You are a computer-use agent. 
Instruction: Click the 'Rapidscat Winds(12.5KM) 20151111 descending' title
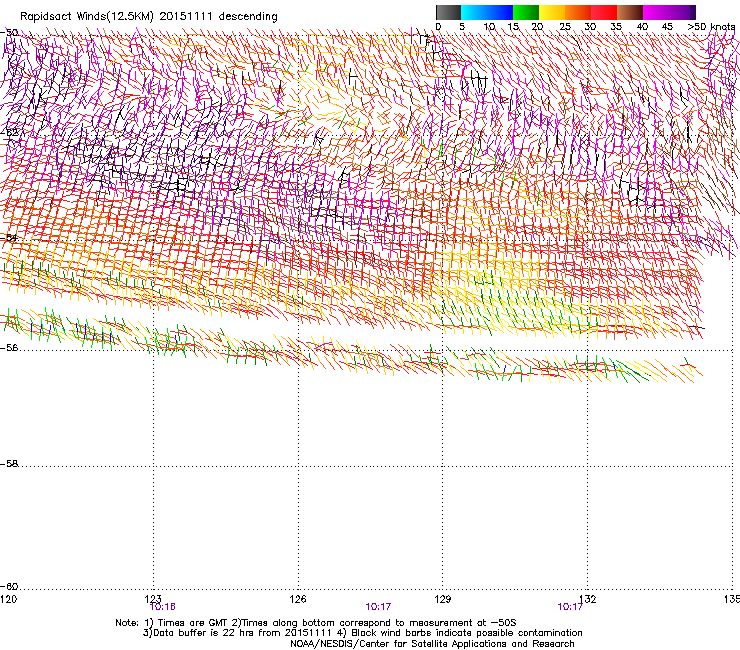point(149,17)
